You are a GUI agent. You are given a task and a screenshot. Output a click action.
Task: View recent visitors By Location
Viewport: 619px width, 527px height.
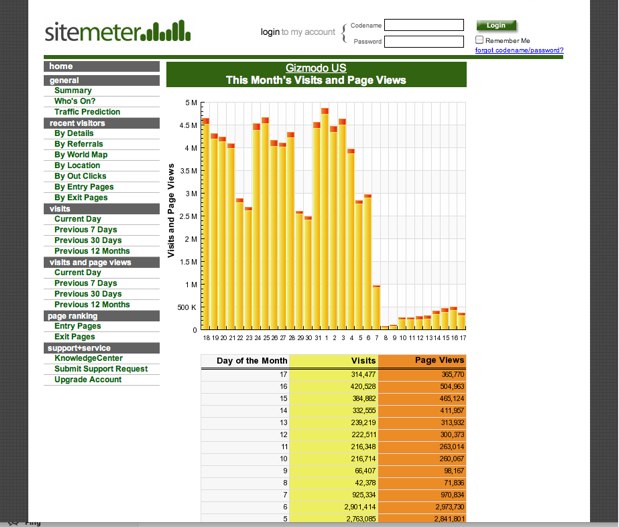[77, 165]
